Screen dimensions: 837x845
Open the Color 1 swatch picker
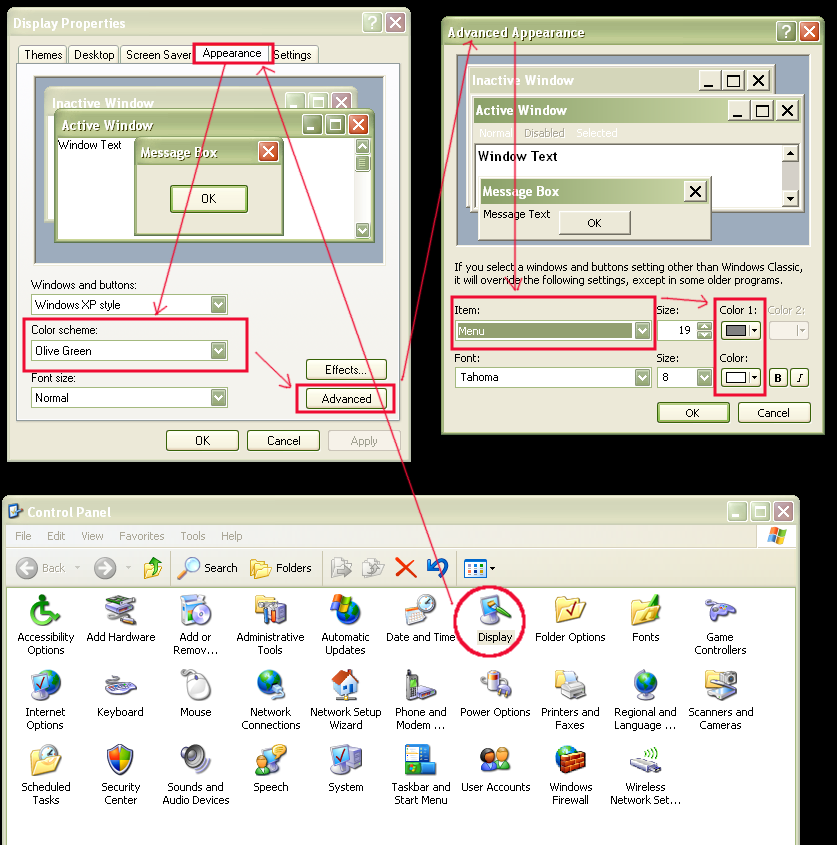740,331
